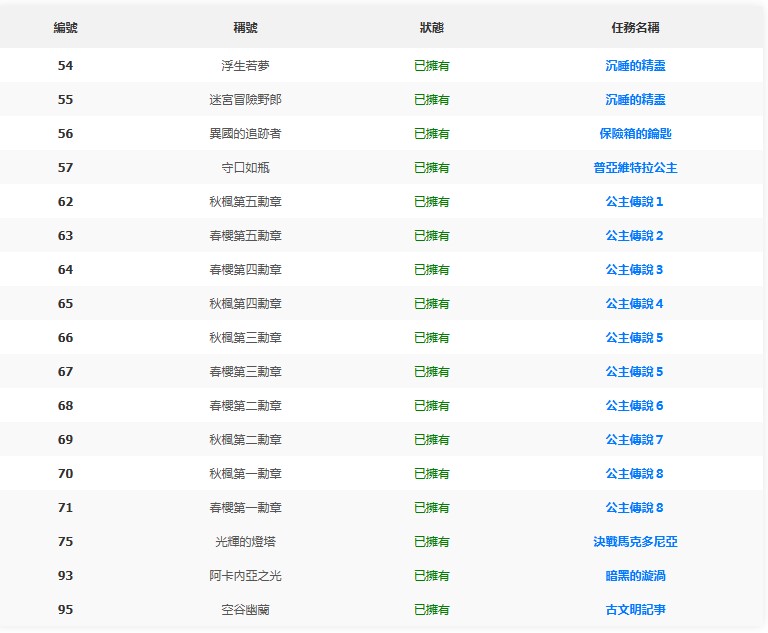The width and height of the screenshot is (768, 633).
Task: Open 公主傳說 5 link in row 66
Action: 634,338
